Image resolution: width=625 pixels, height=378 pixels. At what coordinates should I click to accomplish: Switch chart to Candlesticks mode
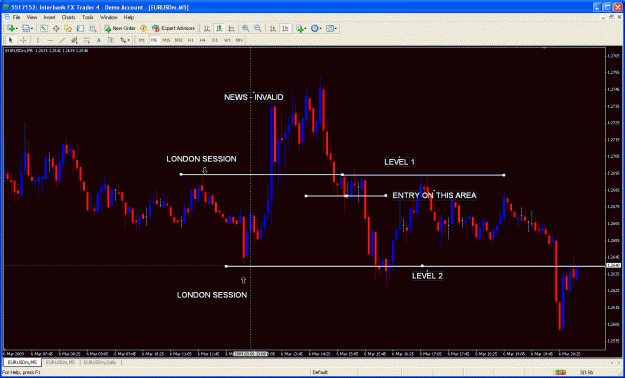[x=219, y=28]
